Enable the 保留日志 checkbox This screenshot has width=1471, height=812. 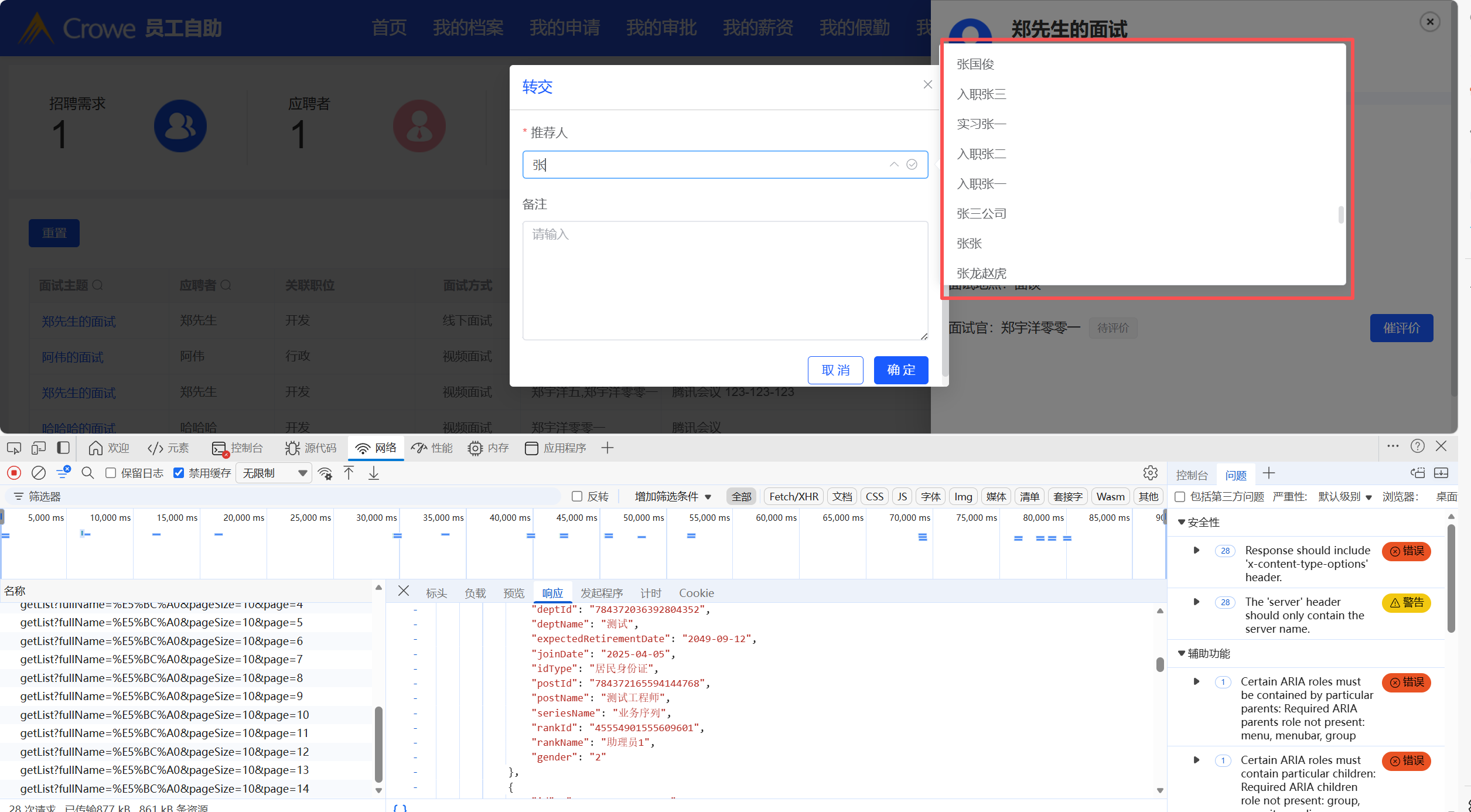click(111, 473)
